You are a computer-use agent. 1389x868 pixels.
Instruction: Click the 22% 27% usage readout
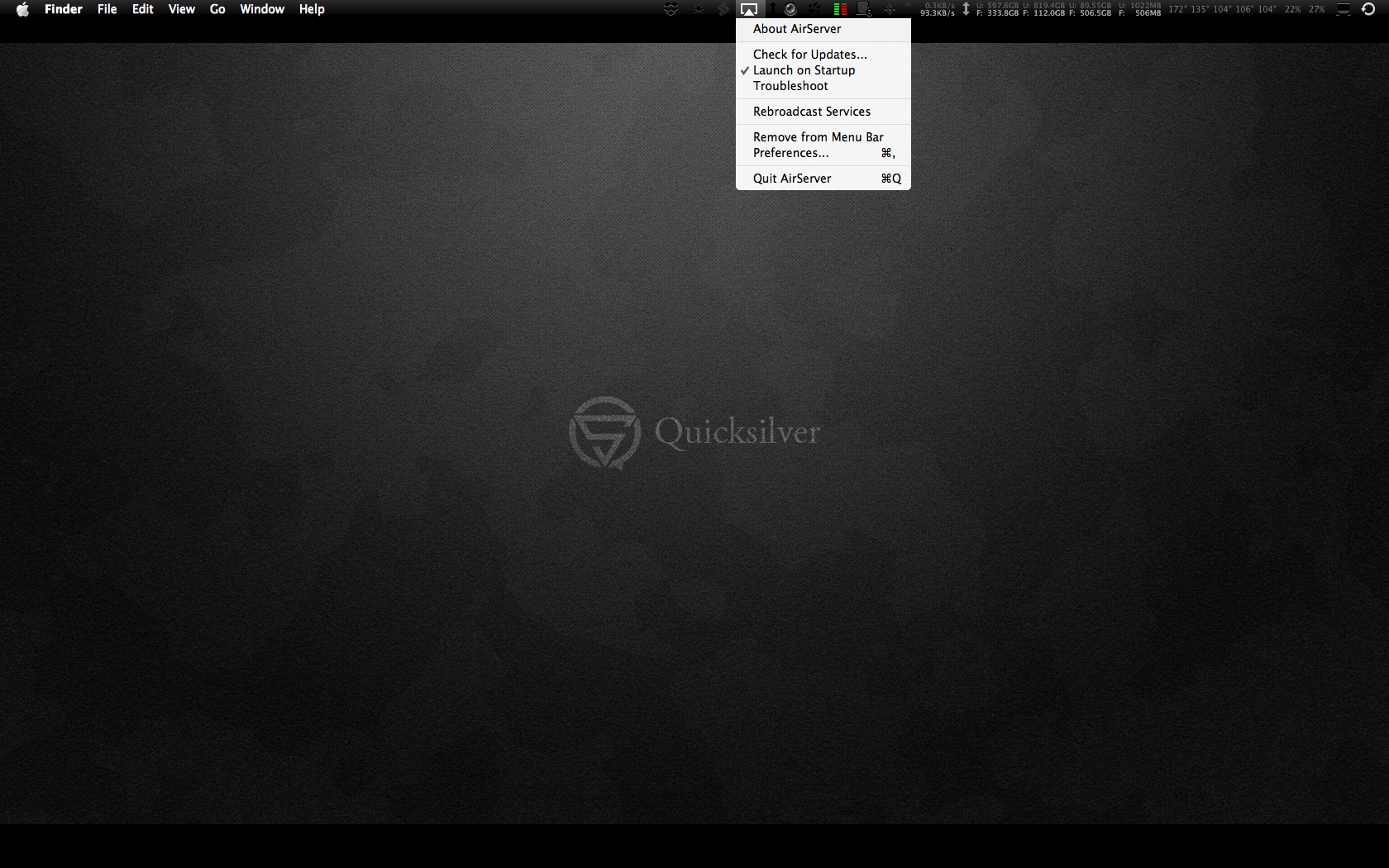click(x=1305, y=9)
